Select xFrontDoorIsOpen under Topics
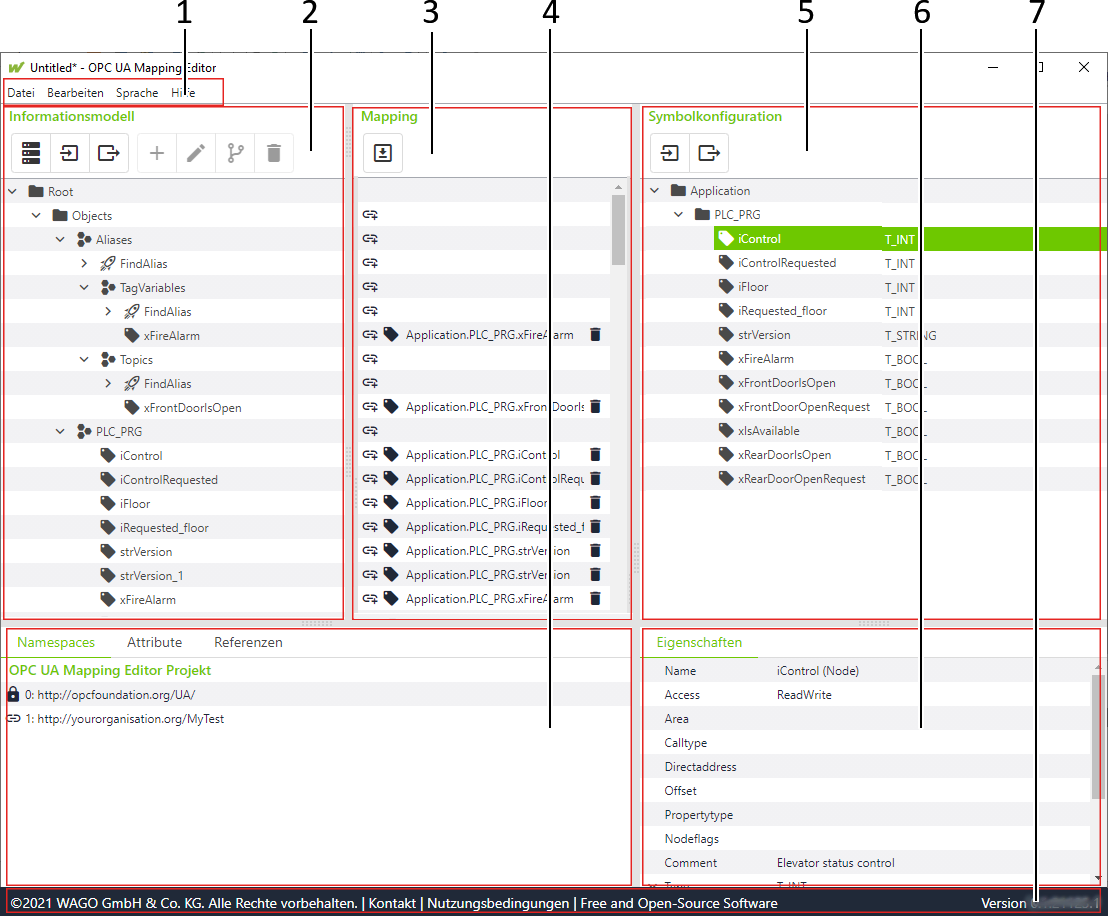 [192, 408]
